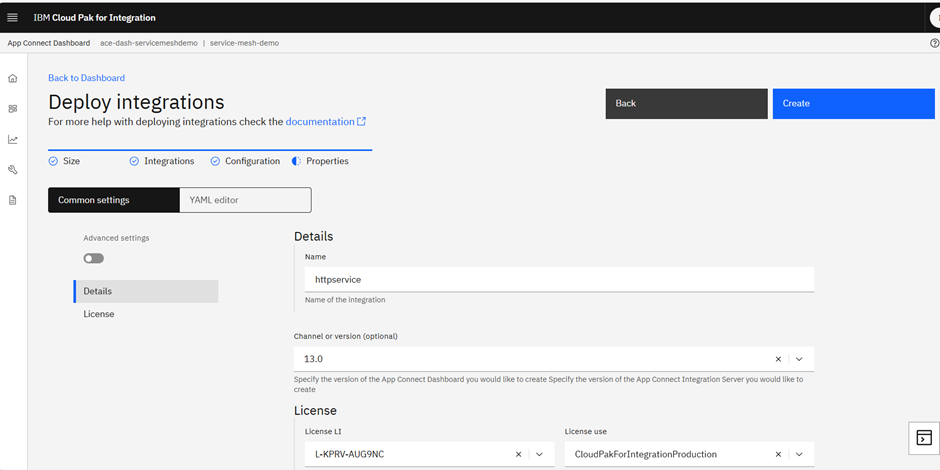This screenshot has width=940, height=470.
Task: Select Details in the settings navigation
Action: click(x=146, y=291)
